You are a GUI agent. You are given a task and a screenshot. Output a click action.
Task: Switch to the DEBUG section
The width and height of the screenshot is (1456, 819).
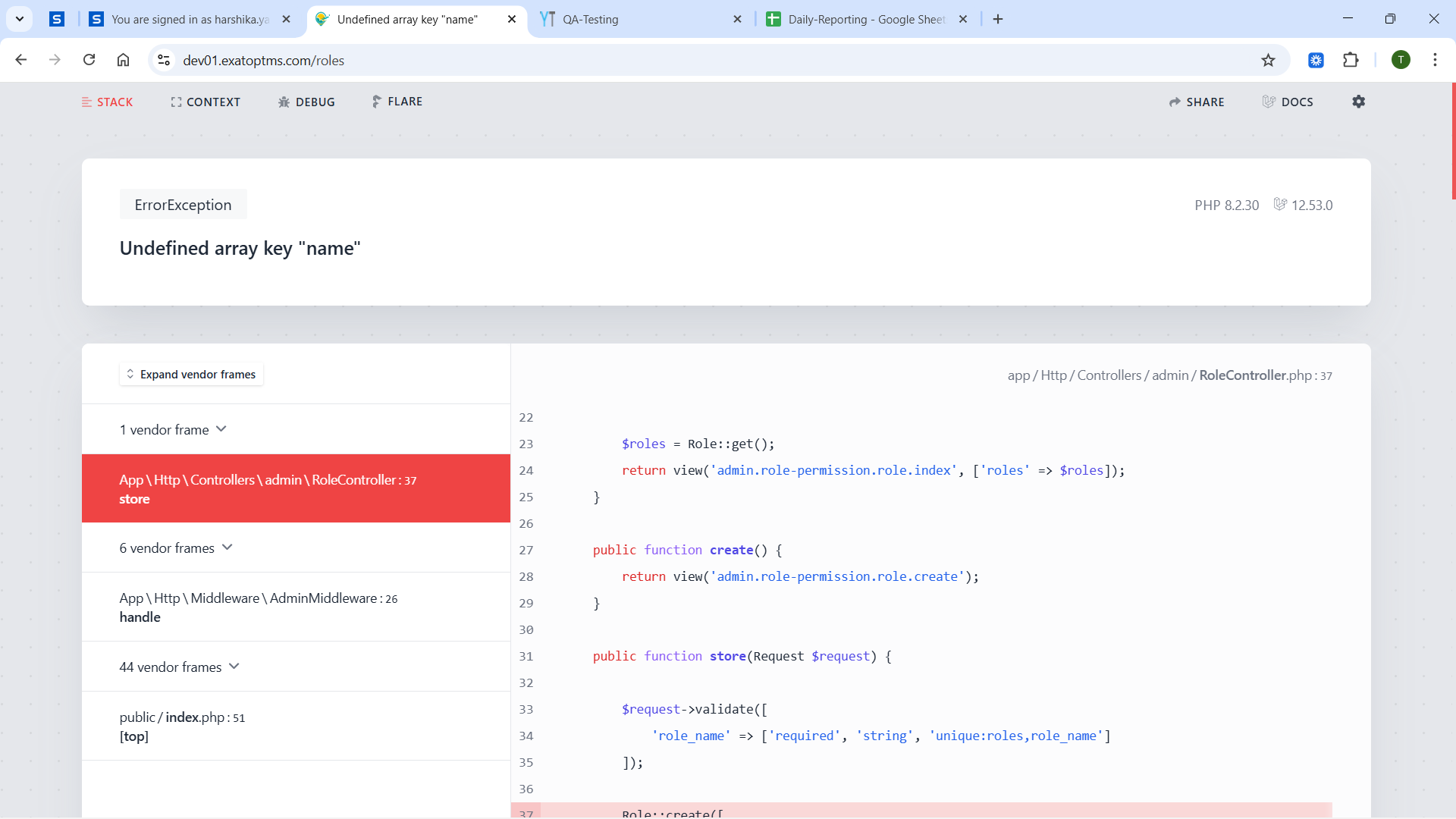coord(306,102)
